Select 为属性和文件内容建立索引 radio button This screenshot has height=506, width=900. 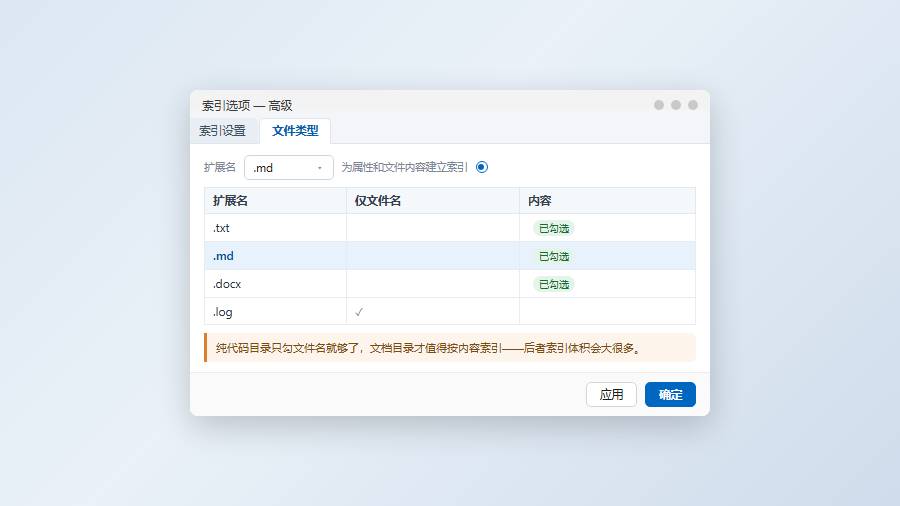[x=482, y=167]
